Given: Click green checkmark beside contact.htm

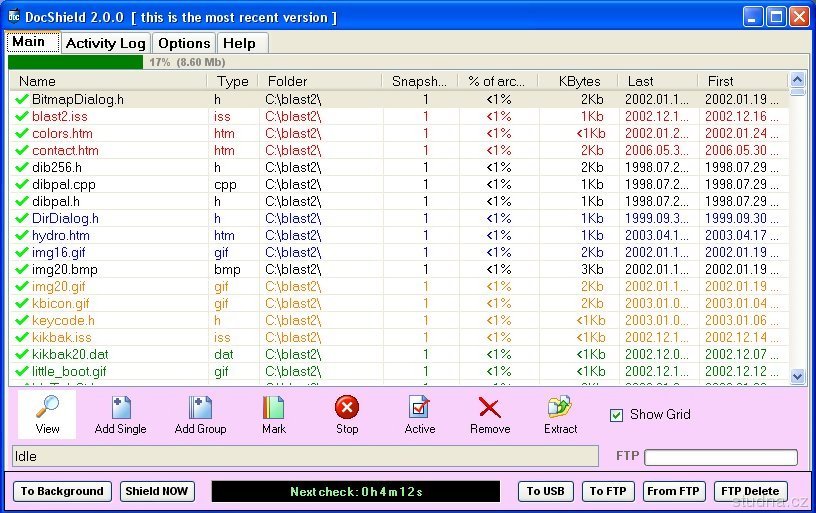Looking at the screenshot, I should (21, 150).
